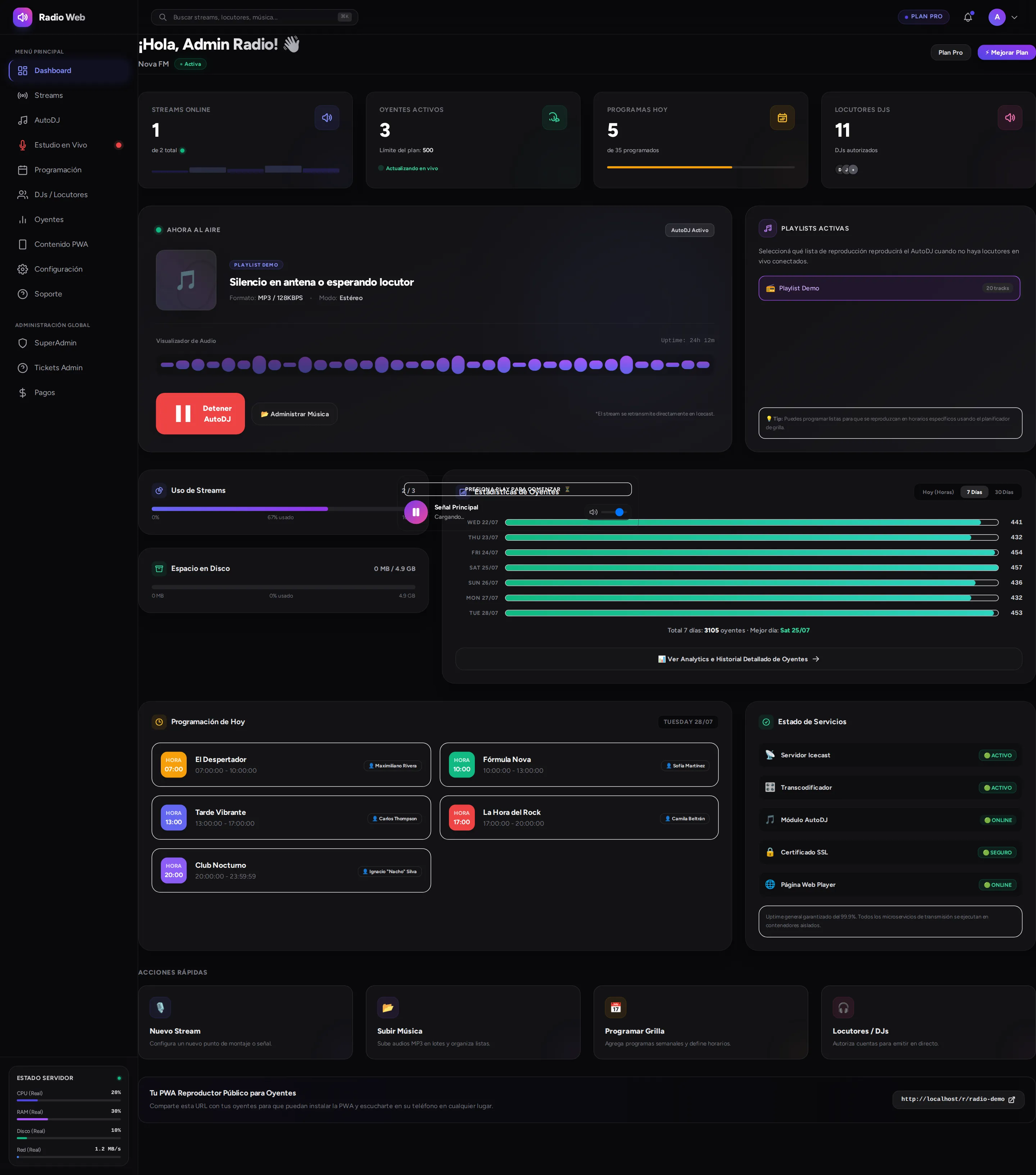Click the Locutores / DJs headphones icon
Viewport: 1036px width, 1175px height.
click(844, 1007)
